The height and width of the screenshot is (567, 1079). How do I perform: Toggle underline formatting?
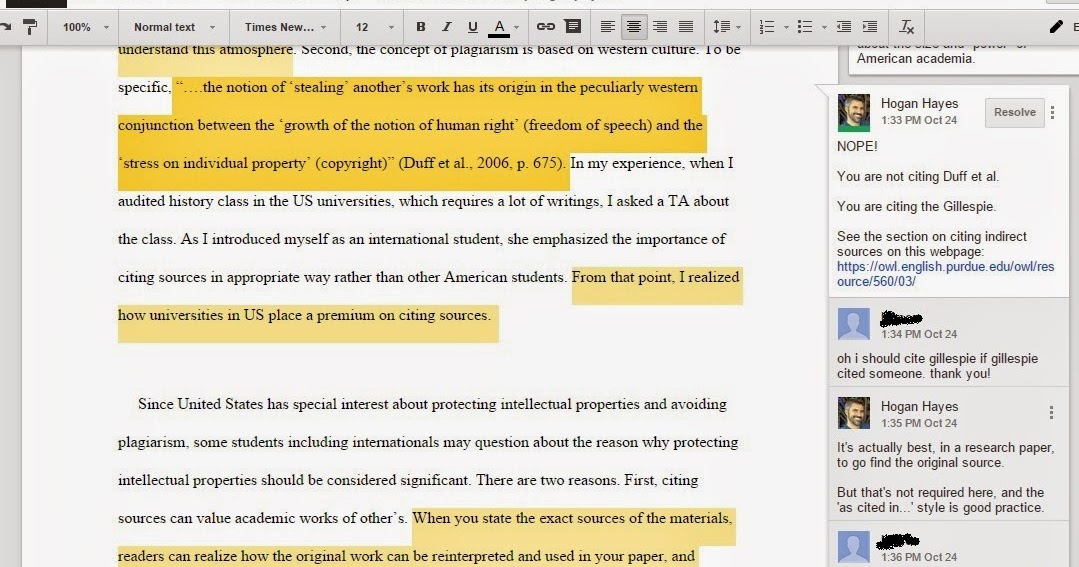(473, 27)
